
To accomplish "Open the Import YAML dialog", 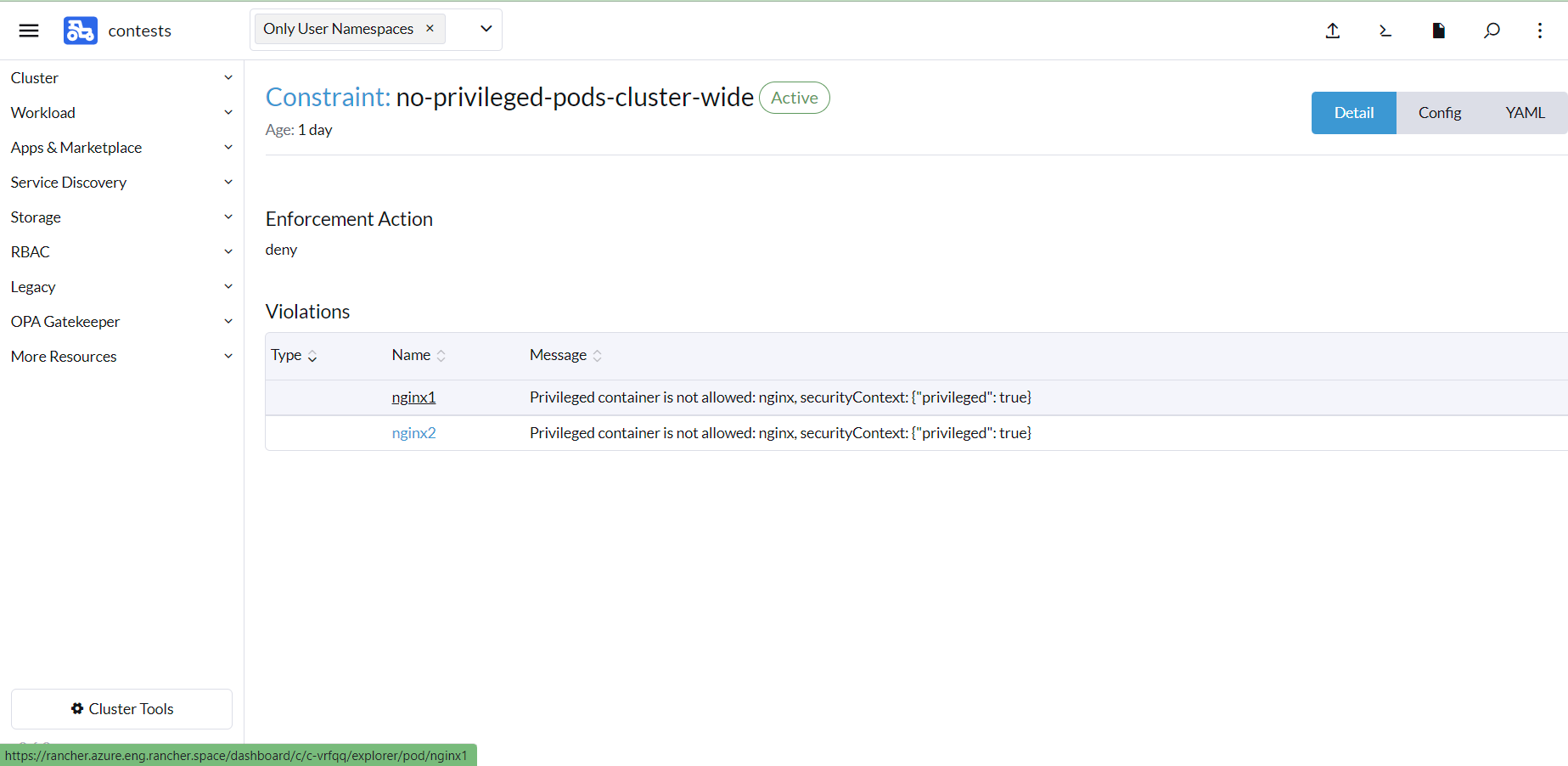I will 1332,31.
